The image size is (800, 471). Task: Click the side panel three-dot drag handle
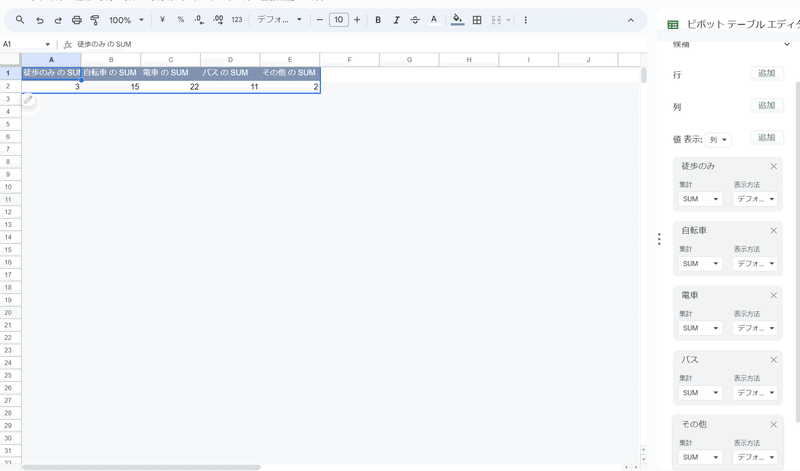pyautogui.click(x=659, y=239)
